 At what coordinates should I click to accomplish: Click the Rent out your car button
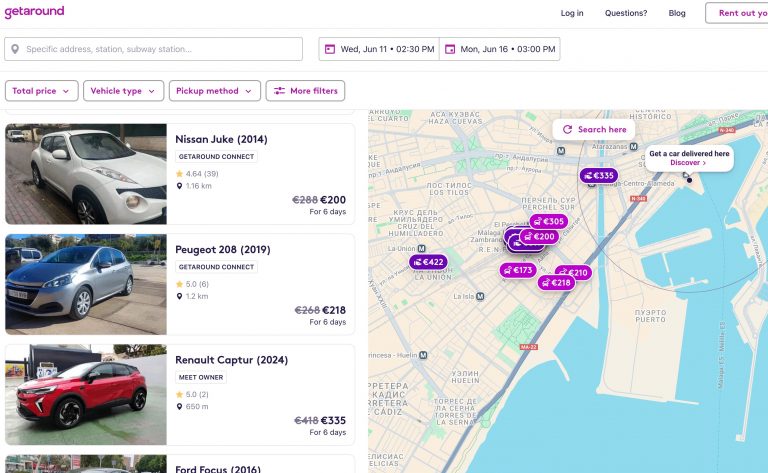click(x=737, y=13)
